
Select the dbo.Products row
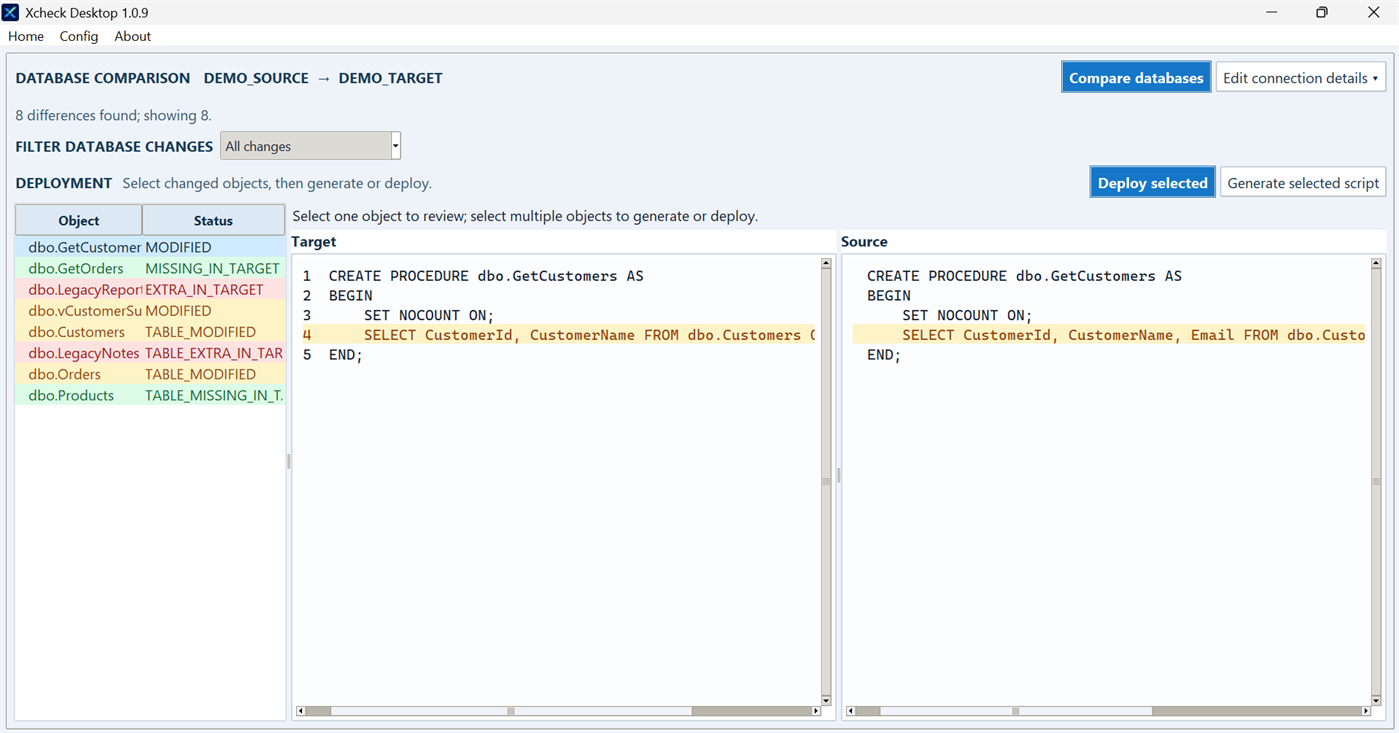[150, 395]
